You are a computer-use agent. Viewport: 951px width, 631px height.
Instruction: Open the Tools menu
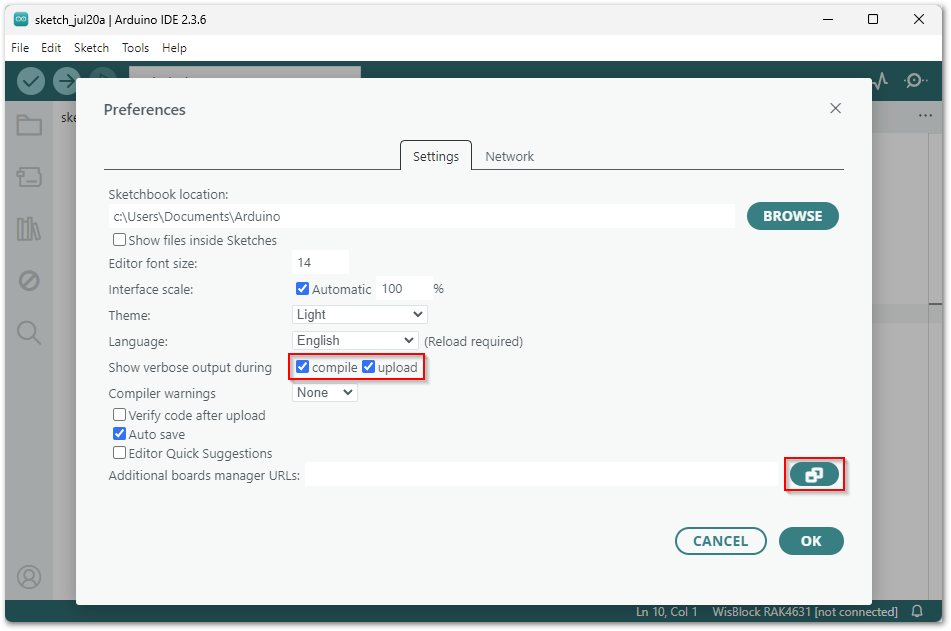[135, 47]
